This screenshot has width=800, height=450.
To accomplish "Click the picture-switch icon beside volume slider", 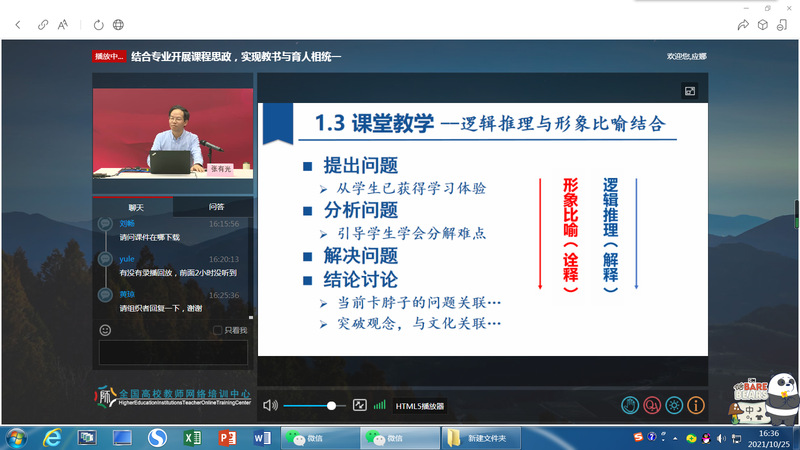I will tap(361, 405).
